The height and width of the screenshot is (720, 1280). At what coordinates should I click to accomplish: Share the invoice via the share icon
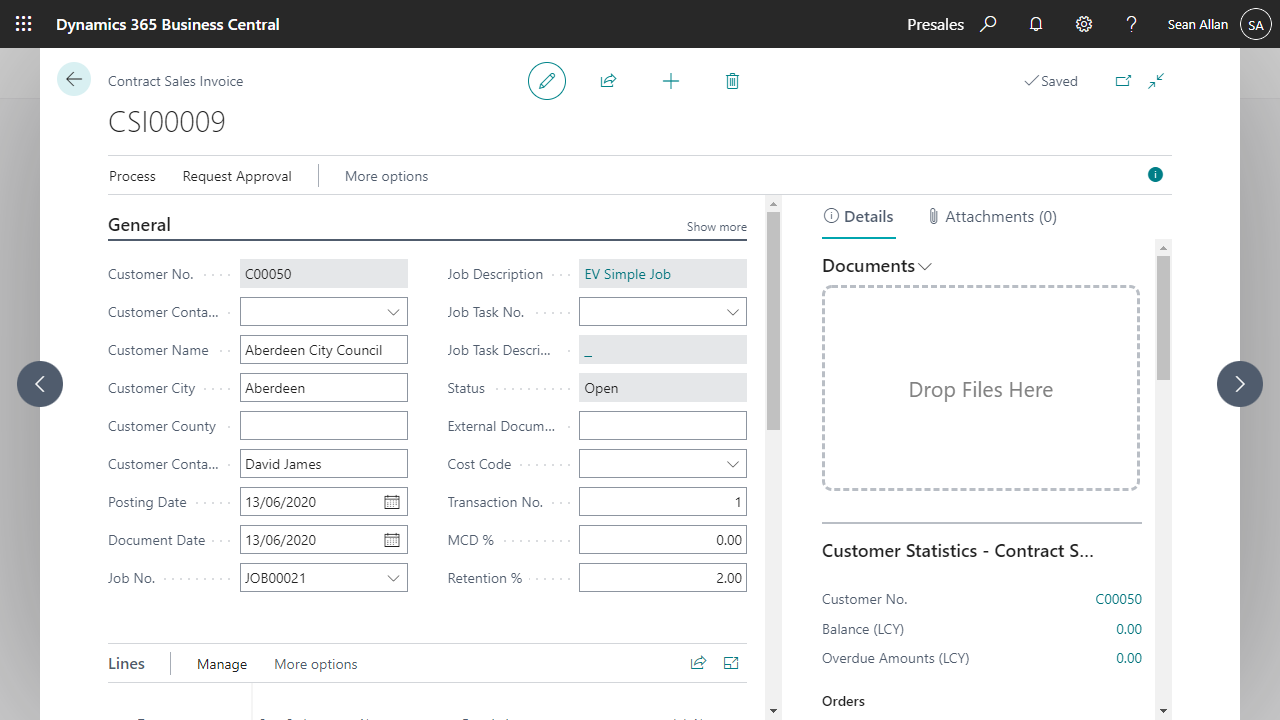(x=608, y=81)
